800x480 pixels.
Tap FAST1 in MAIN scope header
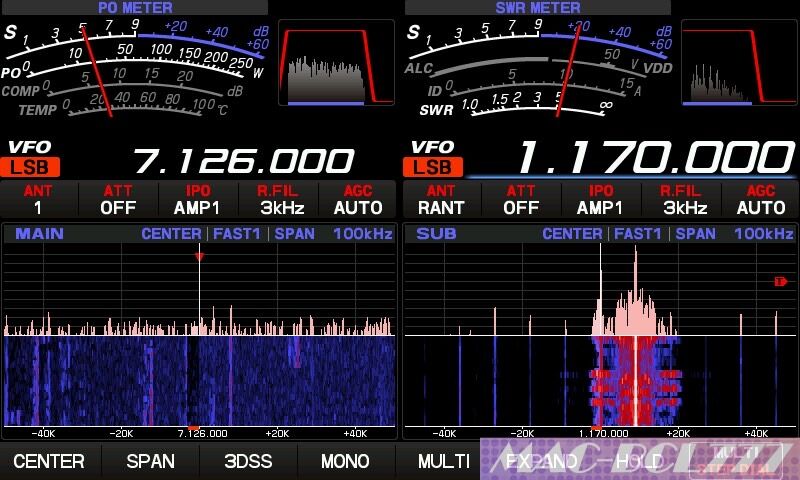tap(237, 234)
